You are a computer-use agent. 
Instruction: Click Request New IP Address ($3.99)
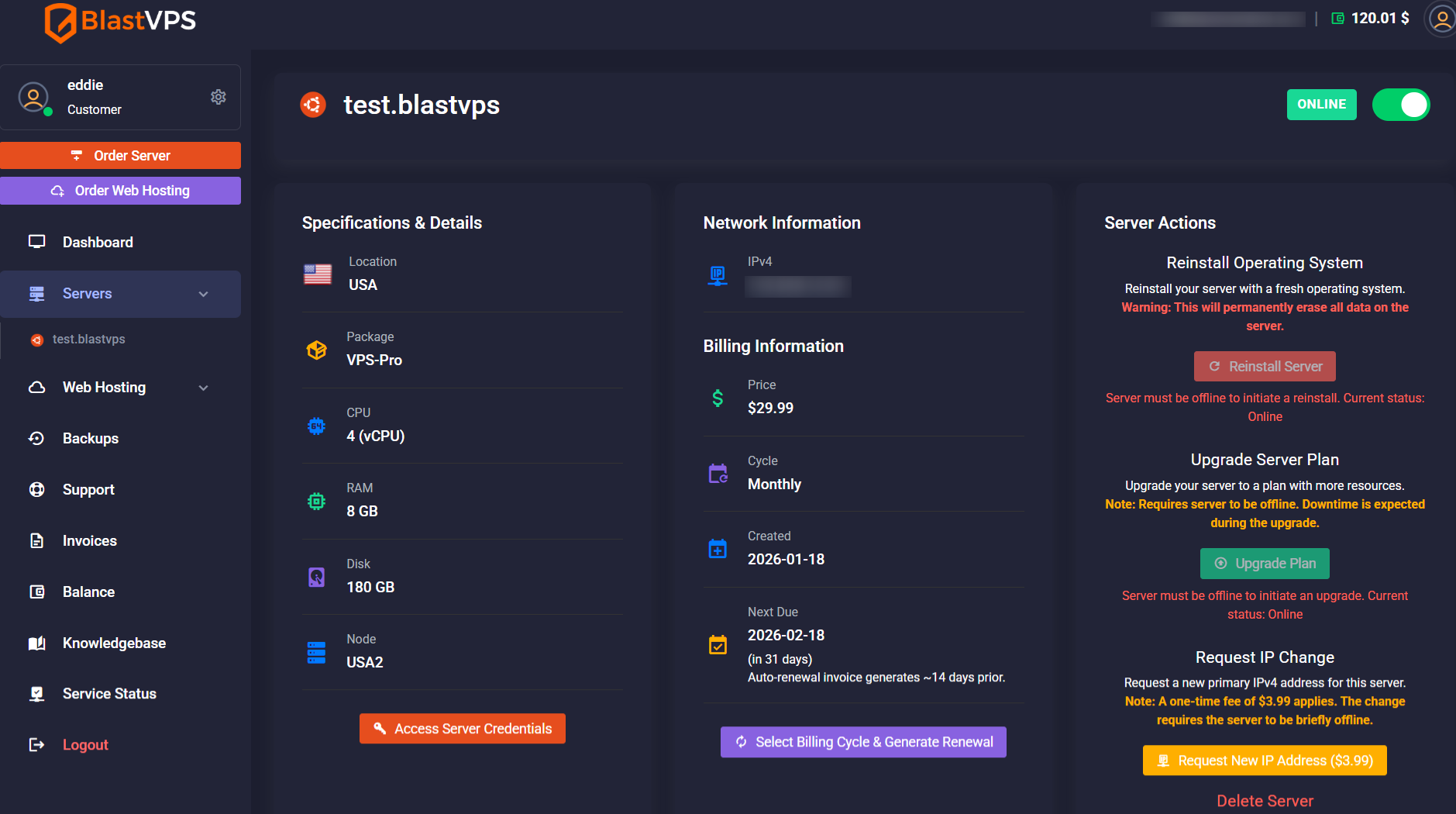click(x=1265, y=761)
